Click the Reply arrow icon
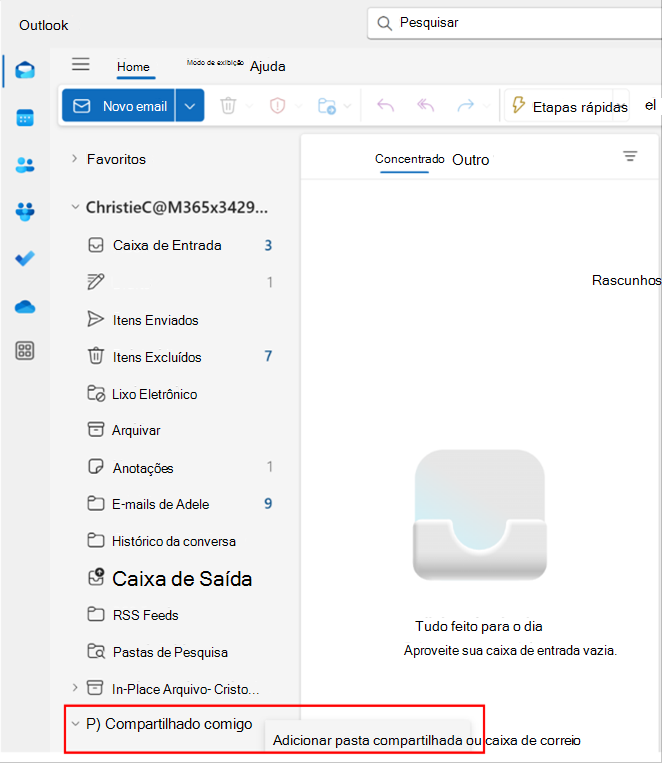This screenshot has width=662, height=763. [x=386, y=105]
